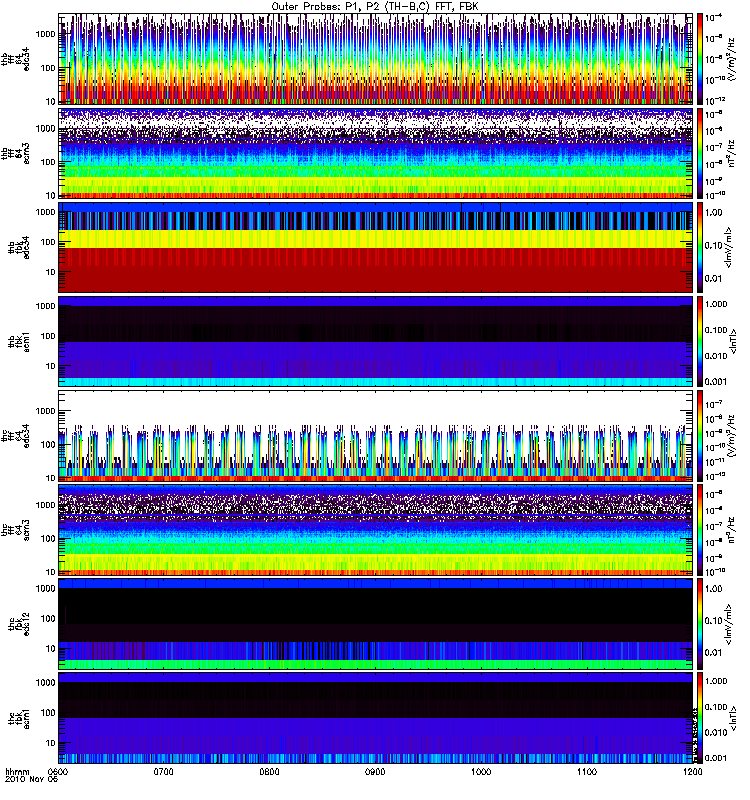Click the '2010 Nov 05' date label
Screen dimensions: 750x800
click(x=32, y=780)
